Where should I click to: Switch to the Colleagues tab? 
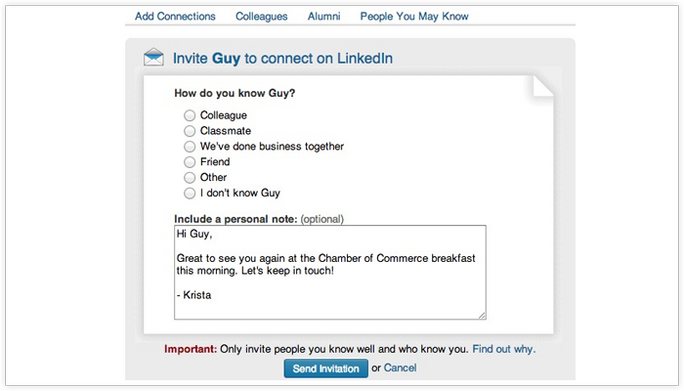click(261, 17)
